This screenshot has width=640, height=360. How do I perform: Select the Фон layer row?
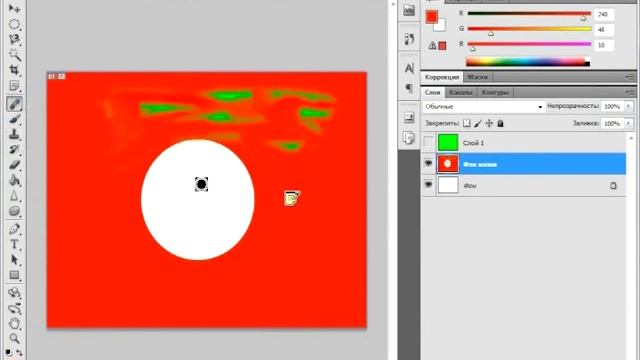524,185
